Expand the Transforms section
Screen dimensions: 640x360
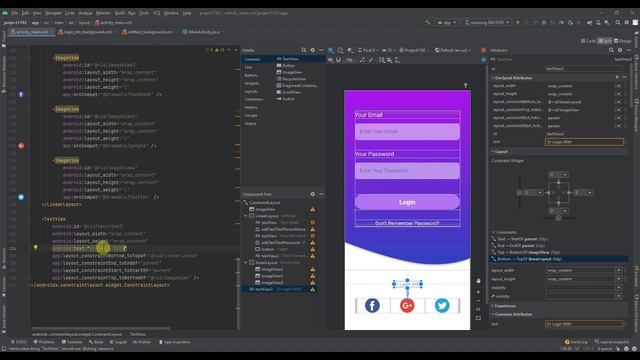coord(493,306)
